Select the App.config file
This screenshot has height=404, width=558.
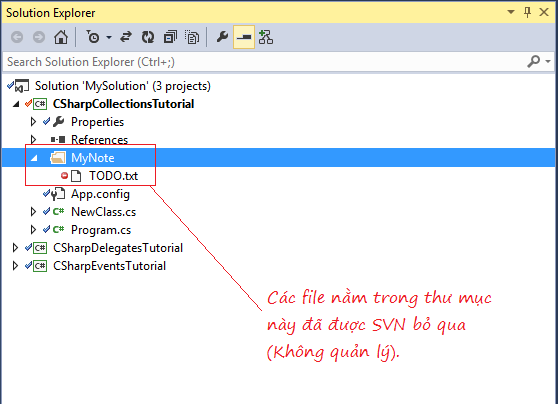100,194
